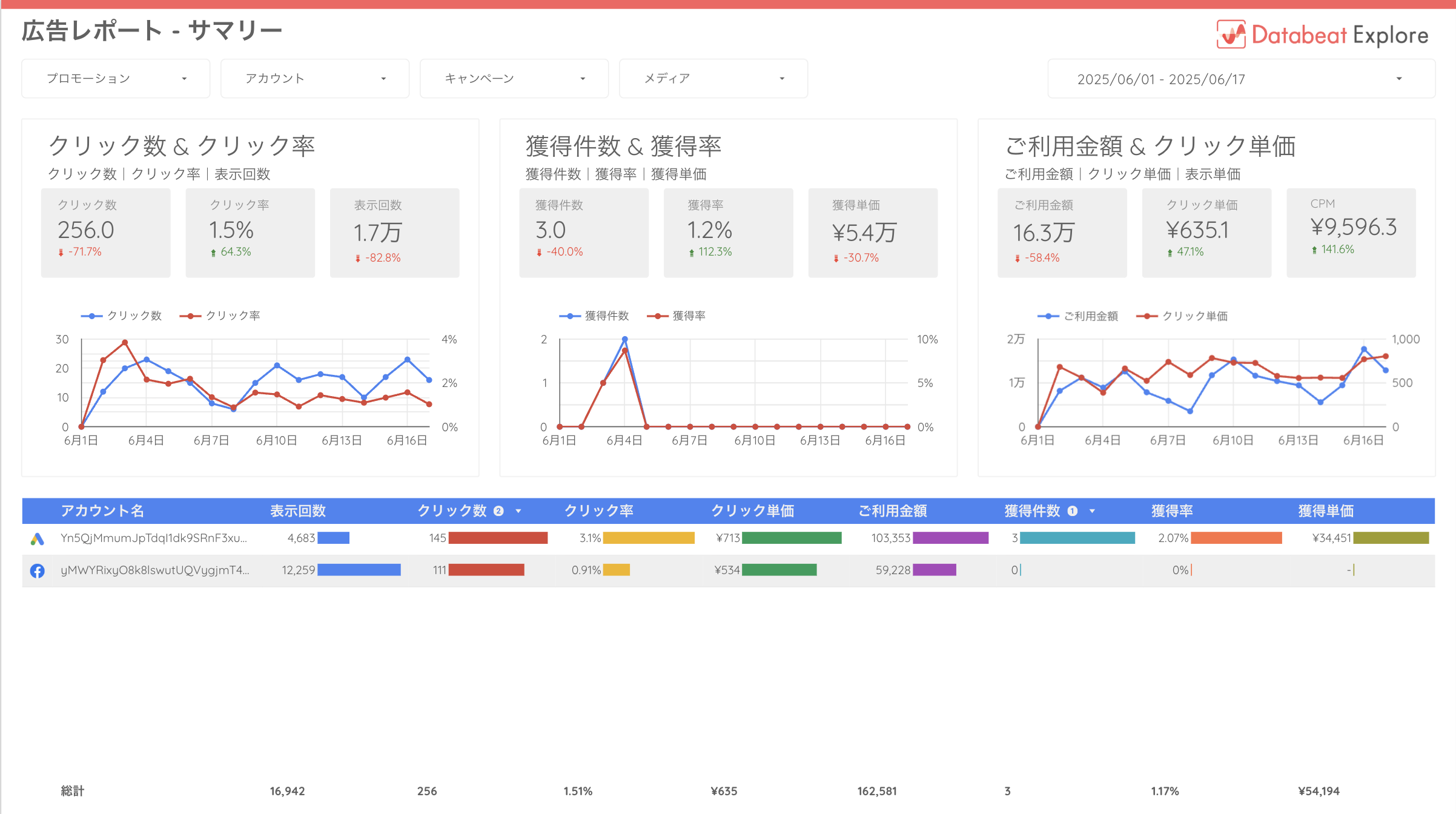Sort table by クリック単価 header
Image resolution: width=1456 pixels, height=814 pixels.
pos(753,511)
